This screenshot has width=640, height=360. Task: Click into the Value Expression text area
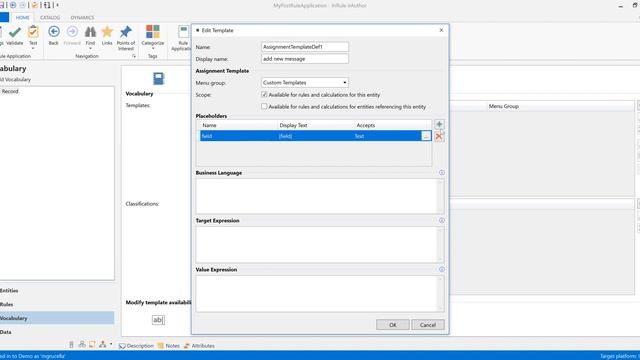click(317, 293)
